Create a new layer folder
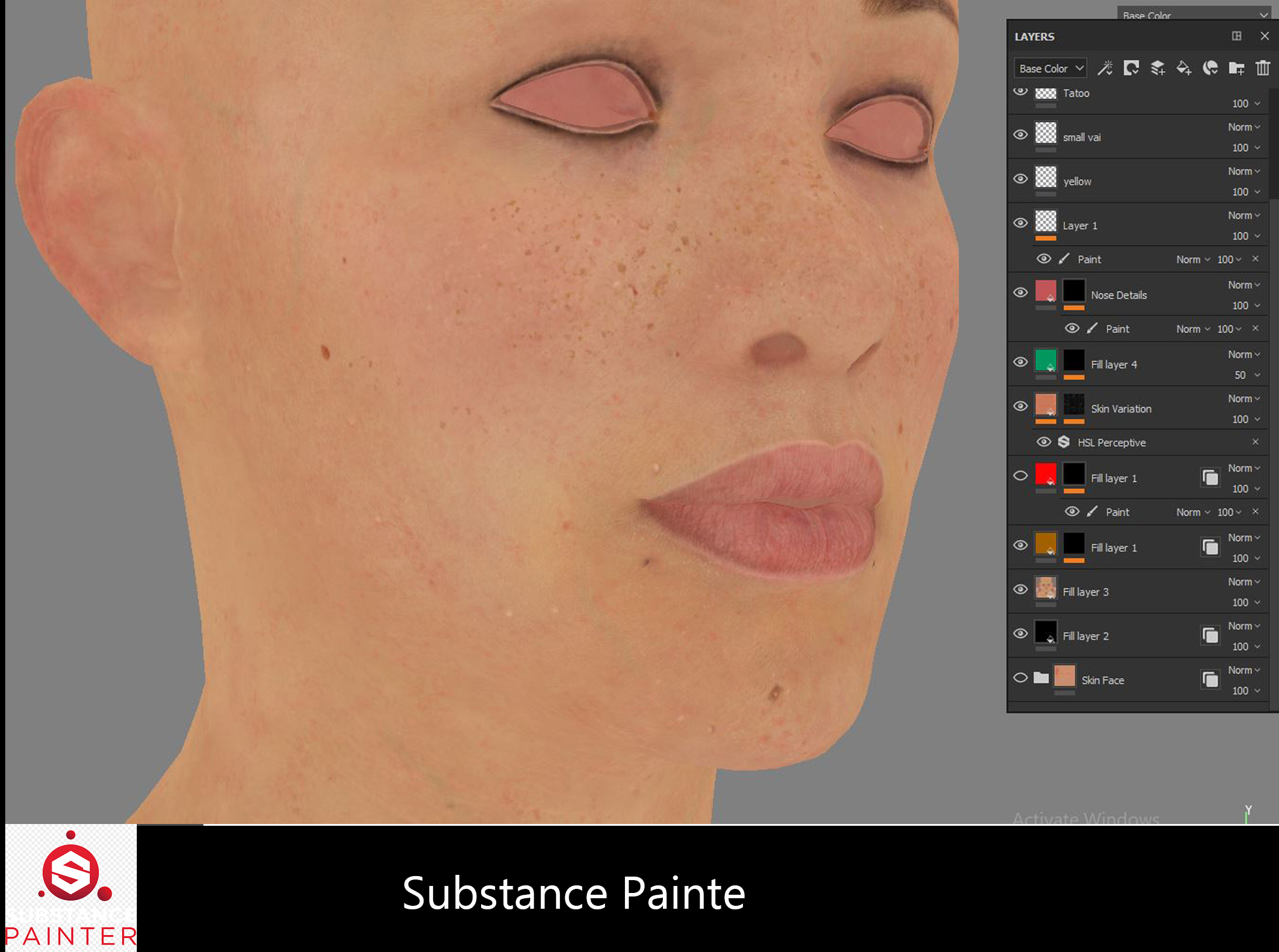This screenshot has height=952, width=1279. [x=1236, y=68]
